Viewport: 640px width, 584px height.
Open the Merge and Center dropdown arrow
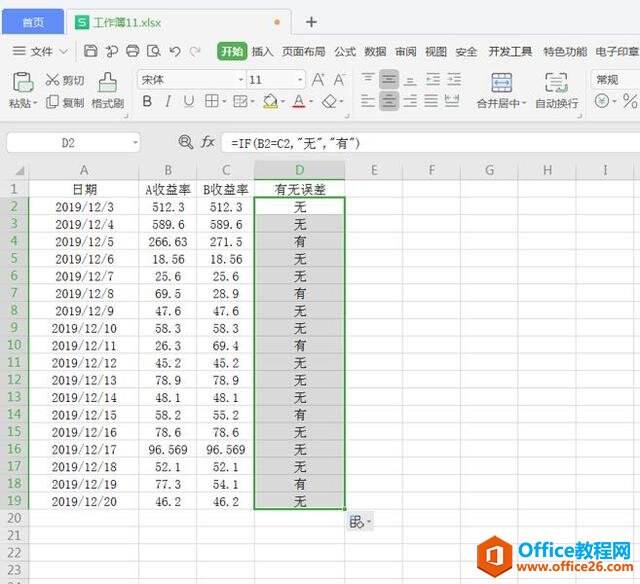(524, 103)
